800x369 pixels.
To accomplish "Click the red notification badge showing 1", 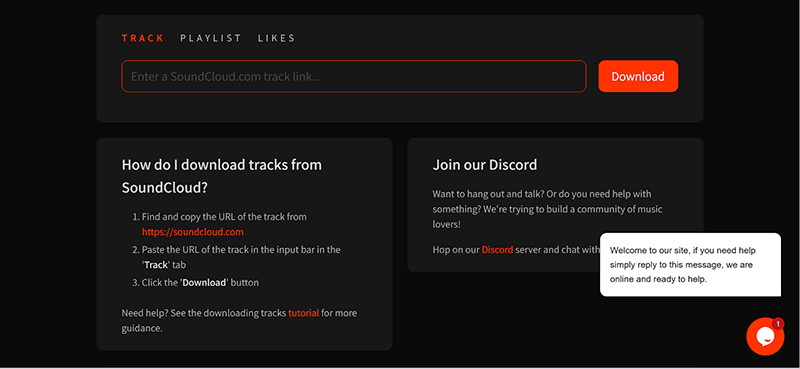I will point(778,324).
